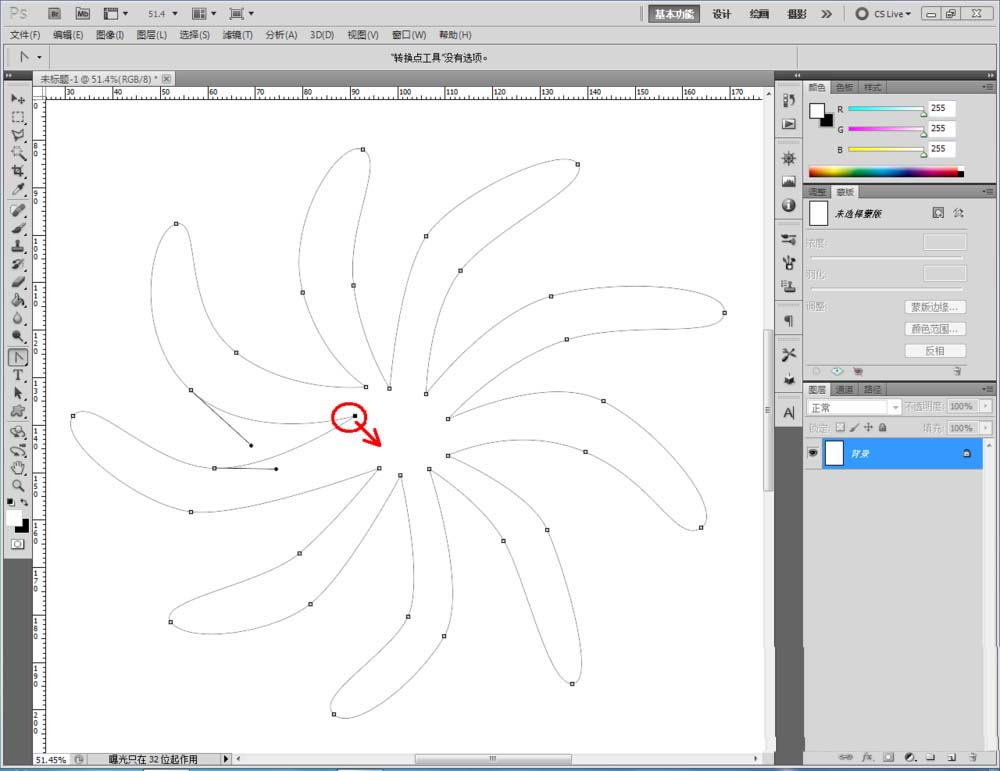Toggle lock transparent pixels in Layers panel
Viewport: 1000px width, 771px height.
(x=840, y=427)
